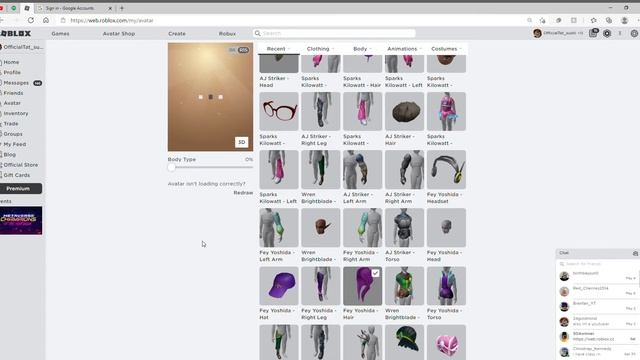Select the Fey Yoshida - Right Arm item
This screenshot has height=360, width=640.
362,228
